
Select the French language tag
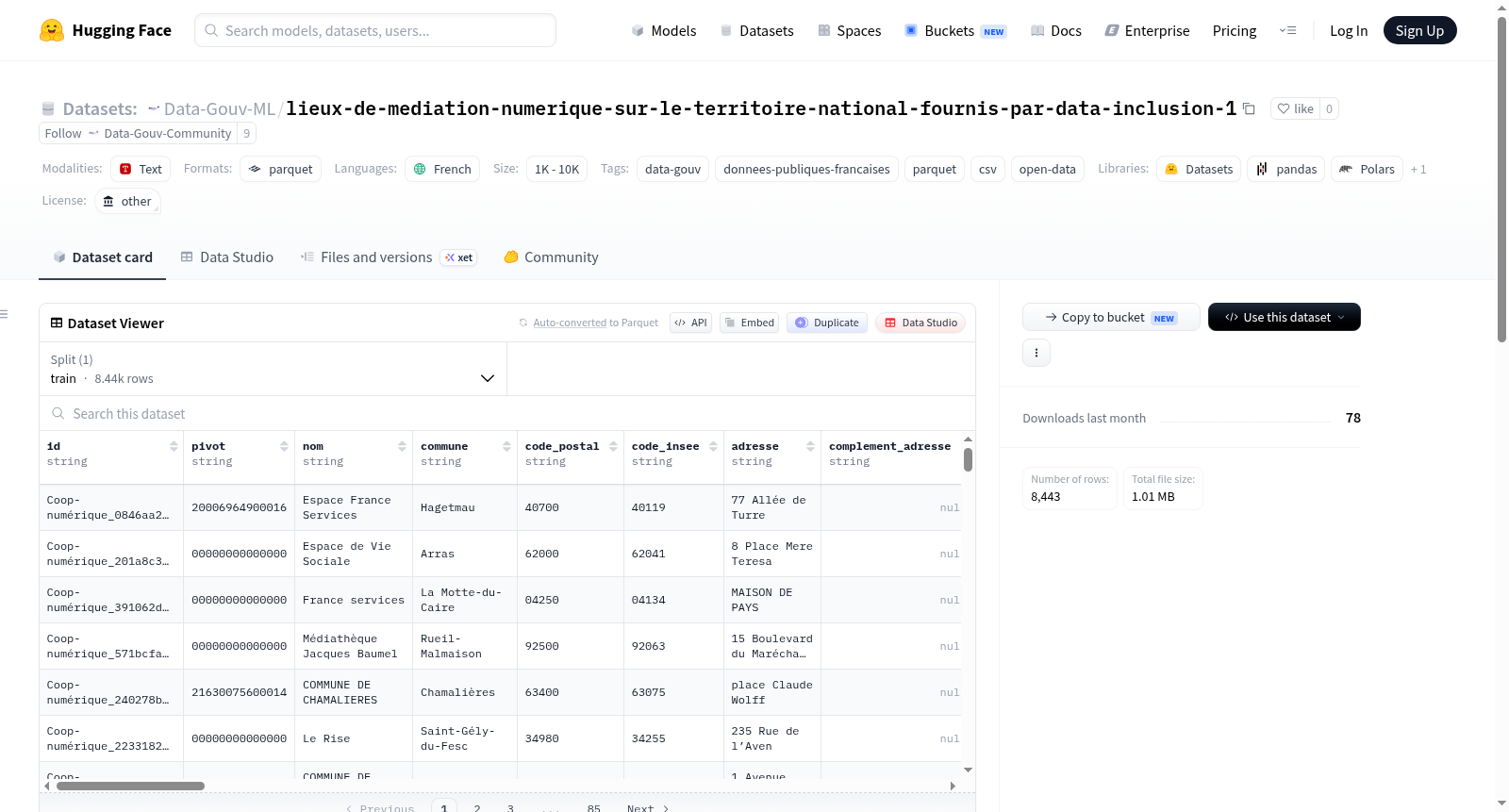(x=442, y=169)
